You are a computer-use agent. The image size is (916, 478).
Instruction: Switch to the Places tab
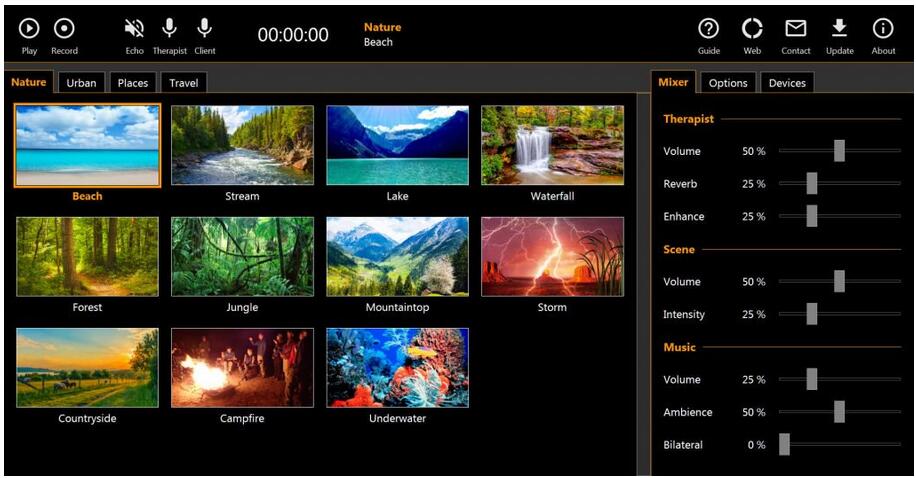[132, 83]
